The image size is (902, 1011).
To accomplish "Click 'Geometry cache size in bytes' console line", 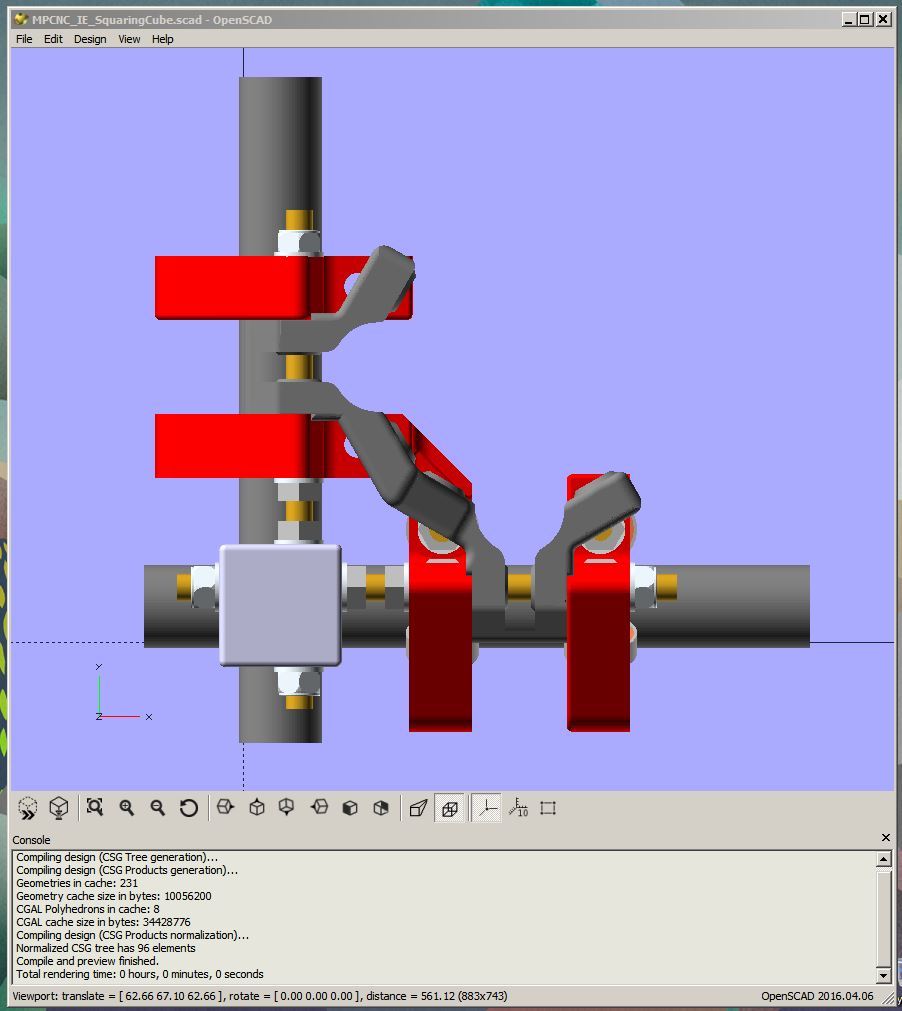I will coord(113,896).
